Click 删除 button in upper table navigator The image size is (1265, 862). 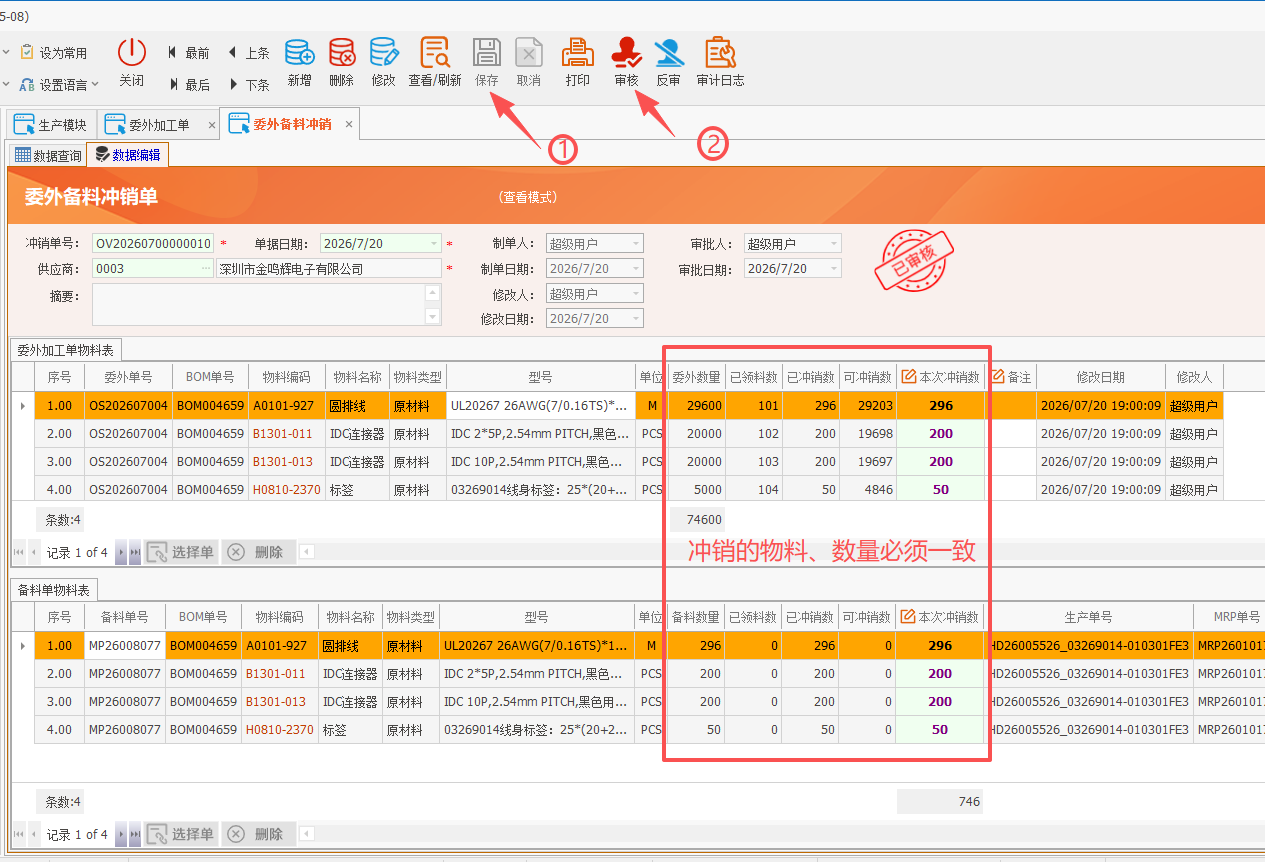(x=257, y=552)
